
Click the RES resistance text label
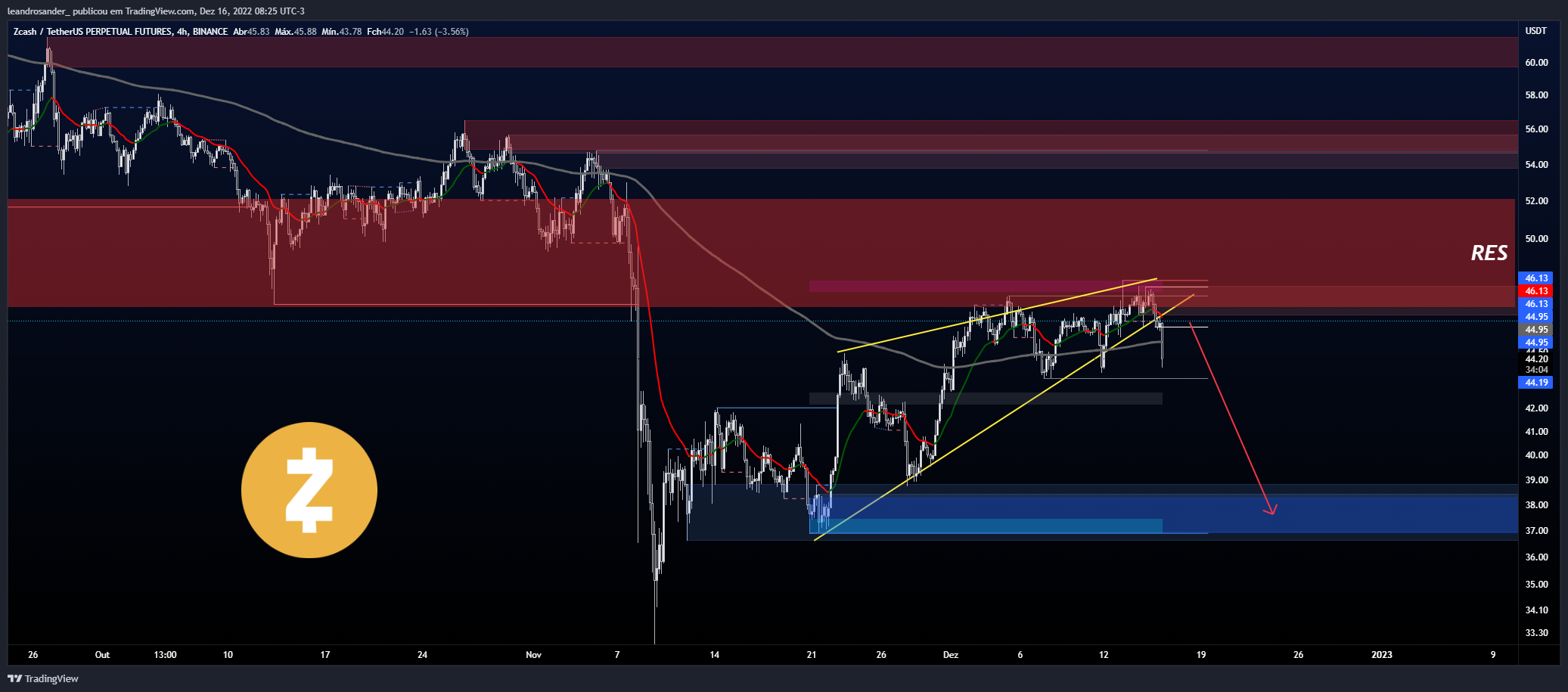(x=1489, y=253)
